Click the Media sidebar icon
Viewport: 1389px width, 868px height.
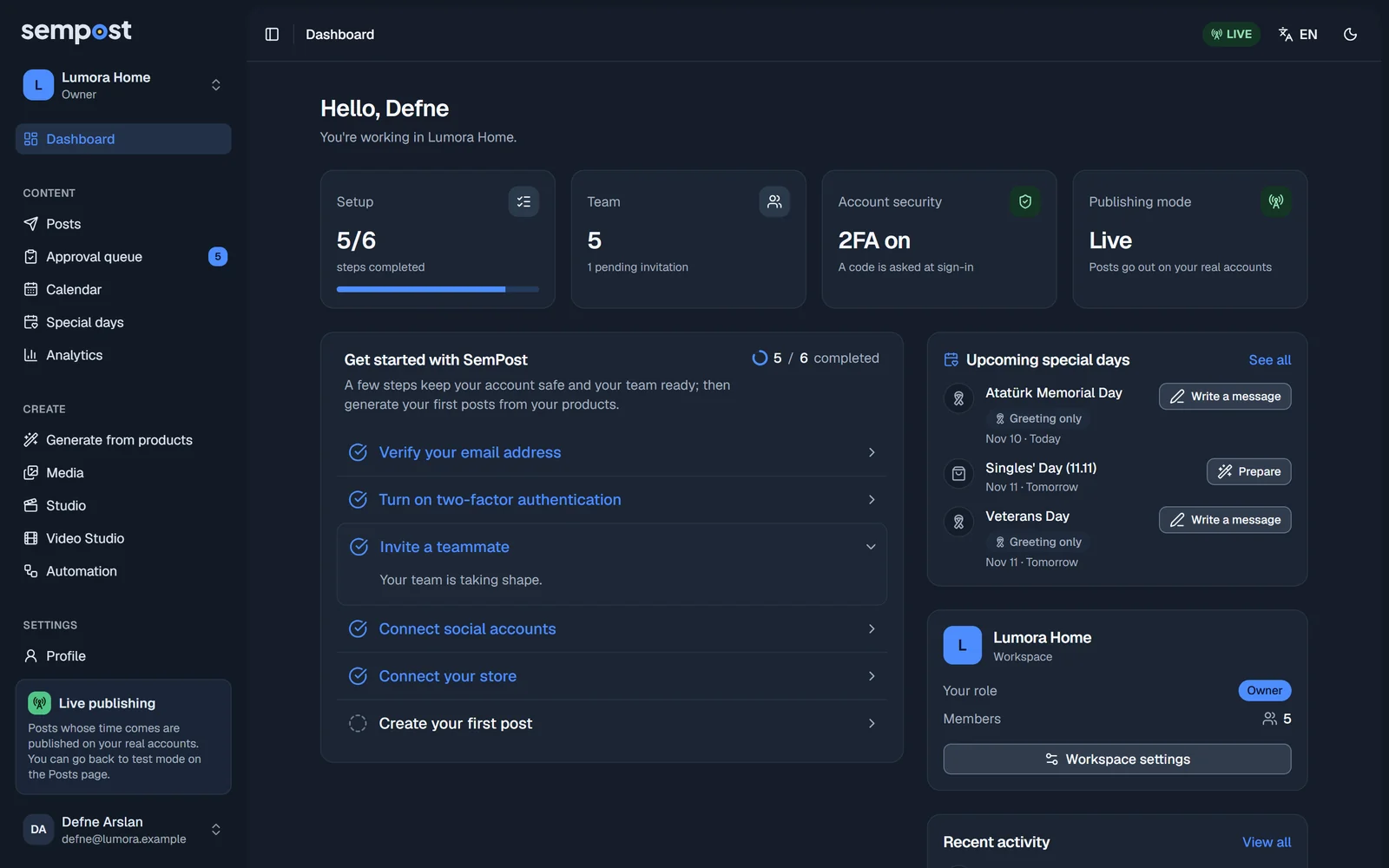pos(31,473)
